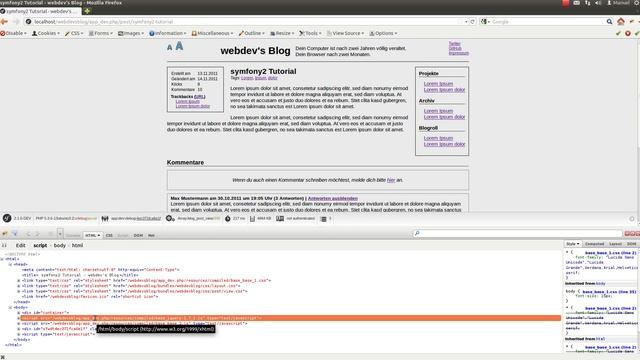Image resolution: width=640 pixels, height=360 pixels.
Task: Switch to the Firebug DOM panel tab
Action: coord(138,235)
